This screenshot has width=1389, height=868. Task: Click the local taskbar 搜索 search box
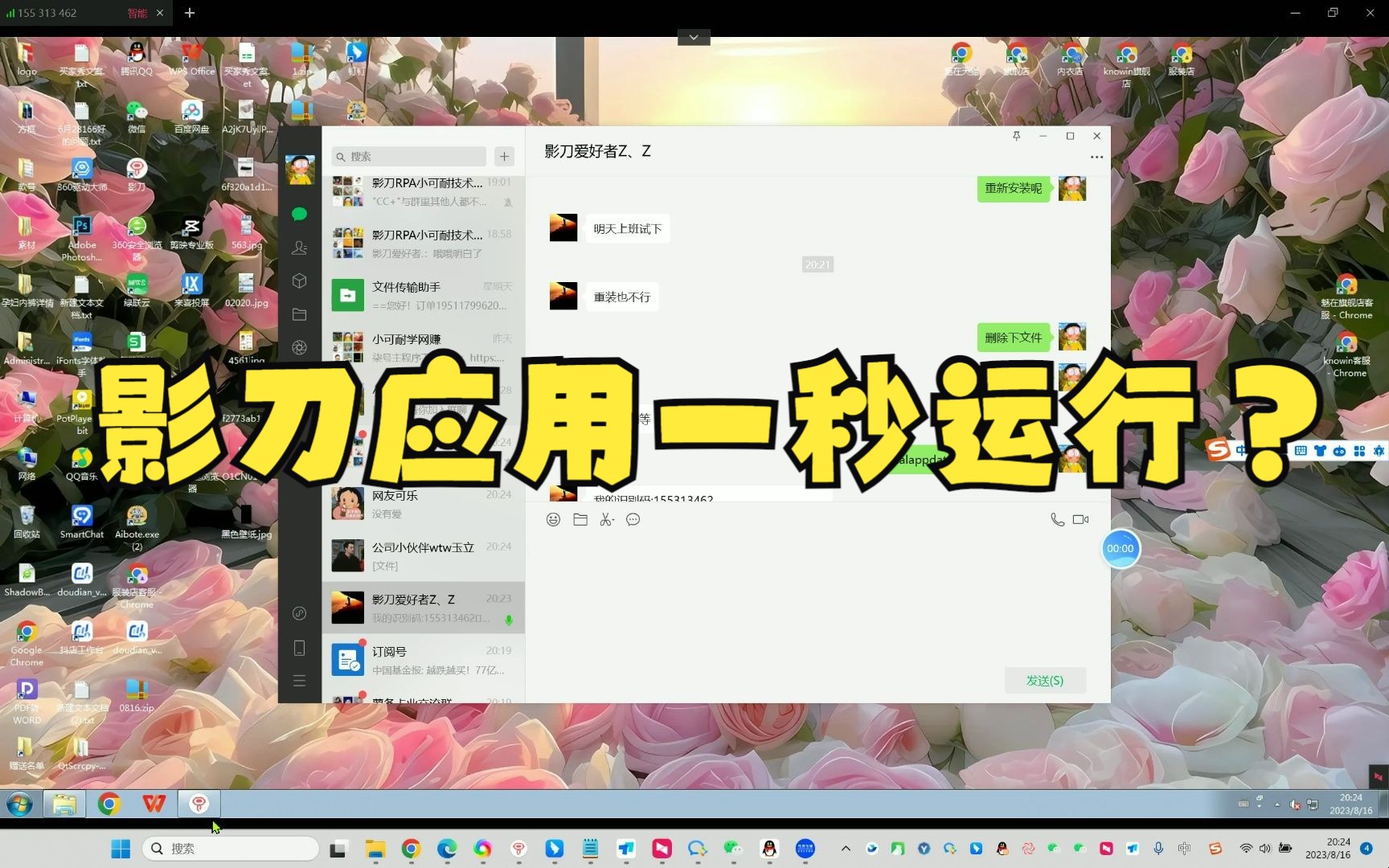[x=230, y=848]
